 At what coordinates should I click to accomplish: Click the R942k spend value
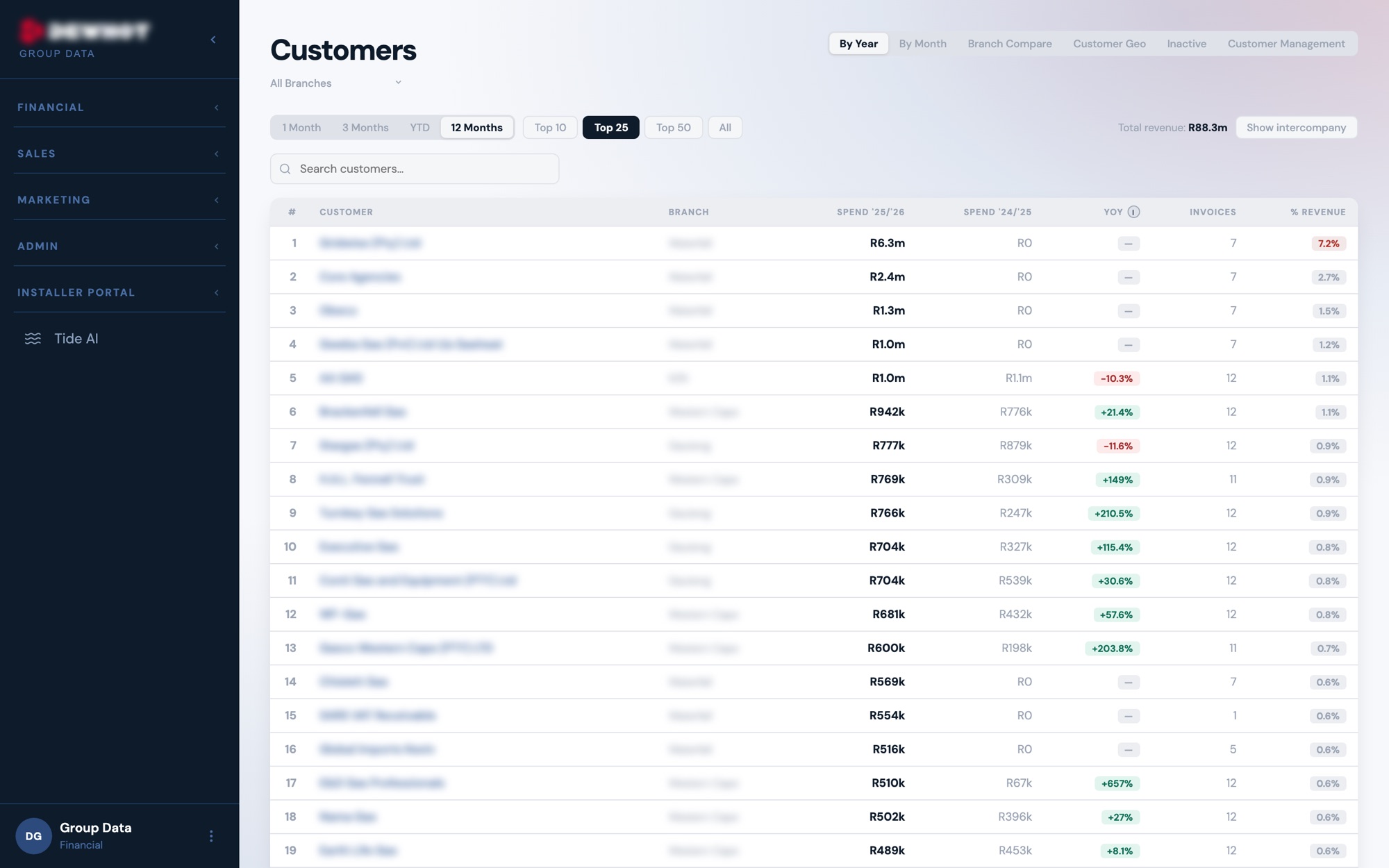tap(887, 412)
